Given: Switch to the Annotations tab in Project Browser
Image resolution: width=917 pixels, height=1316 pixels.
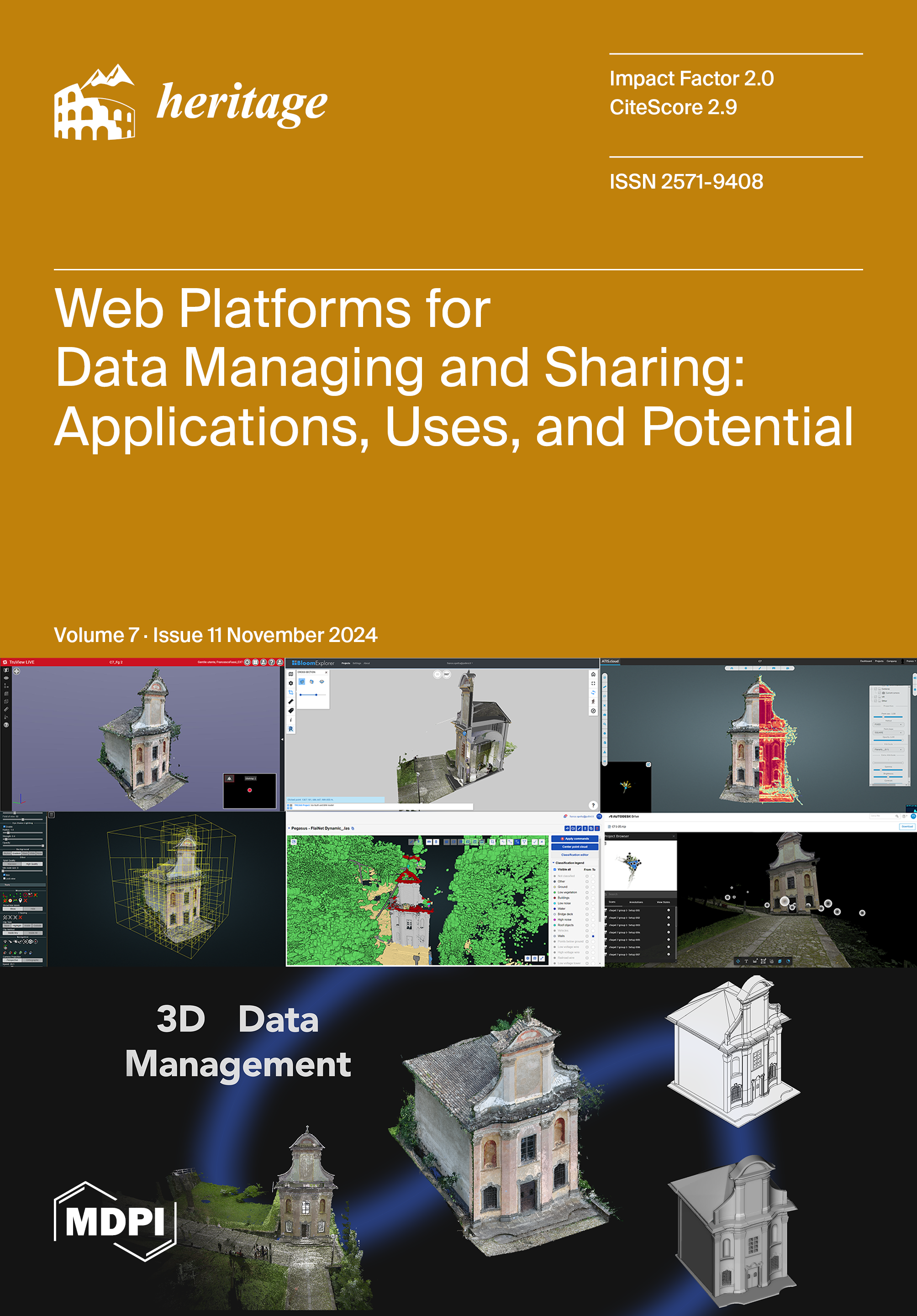Looking at the screenshot, I should (636, 902).
